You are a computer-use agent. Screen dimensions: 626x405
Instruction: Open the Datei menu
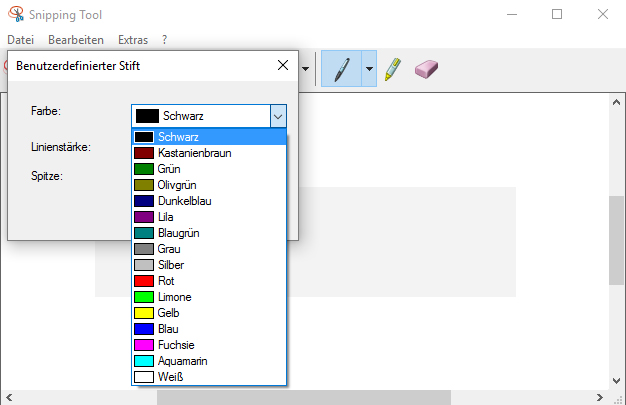click(20, 40)
